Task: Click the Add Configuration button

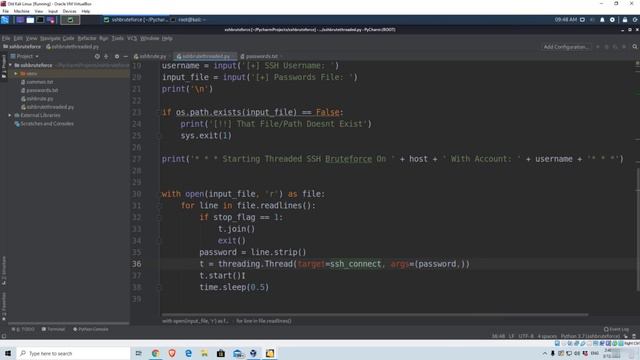Action: (566, 47)
